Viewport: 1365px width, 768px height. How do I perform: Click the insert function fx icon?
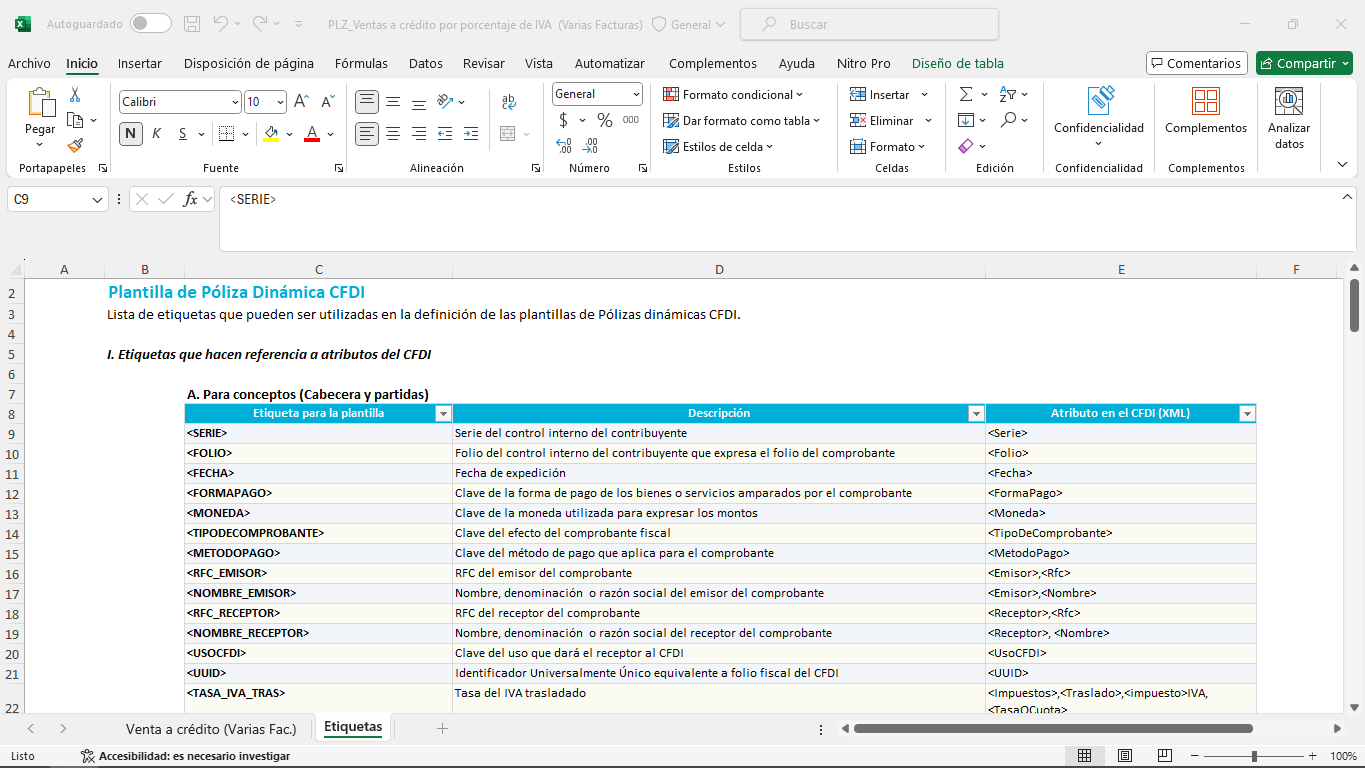point(190,199)
